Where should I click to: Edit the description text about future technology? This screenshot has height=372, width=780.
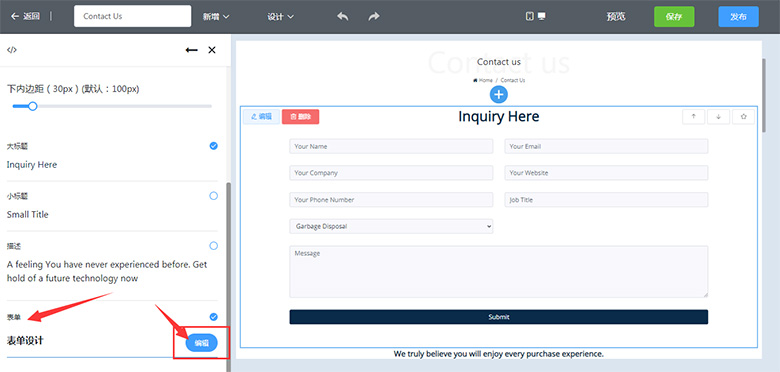107,271
